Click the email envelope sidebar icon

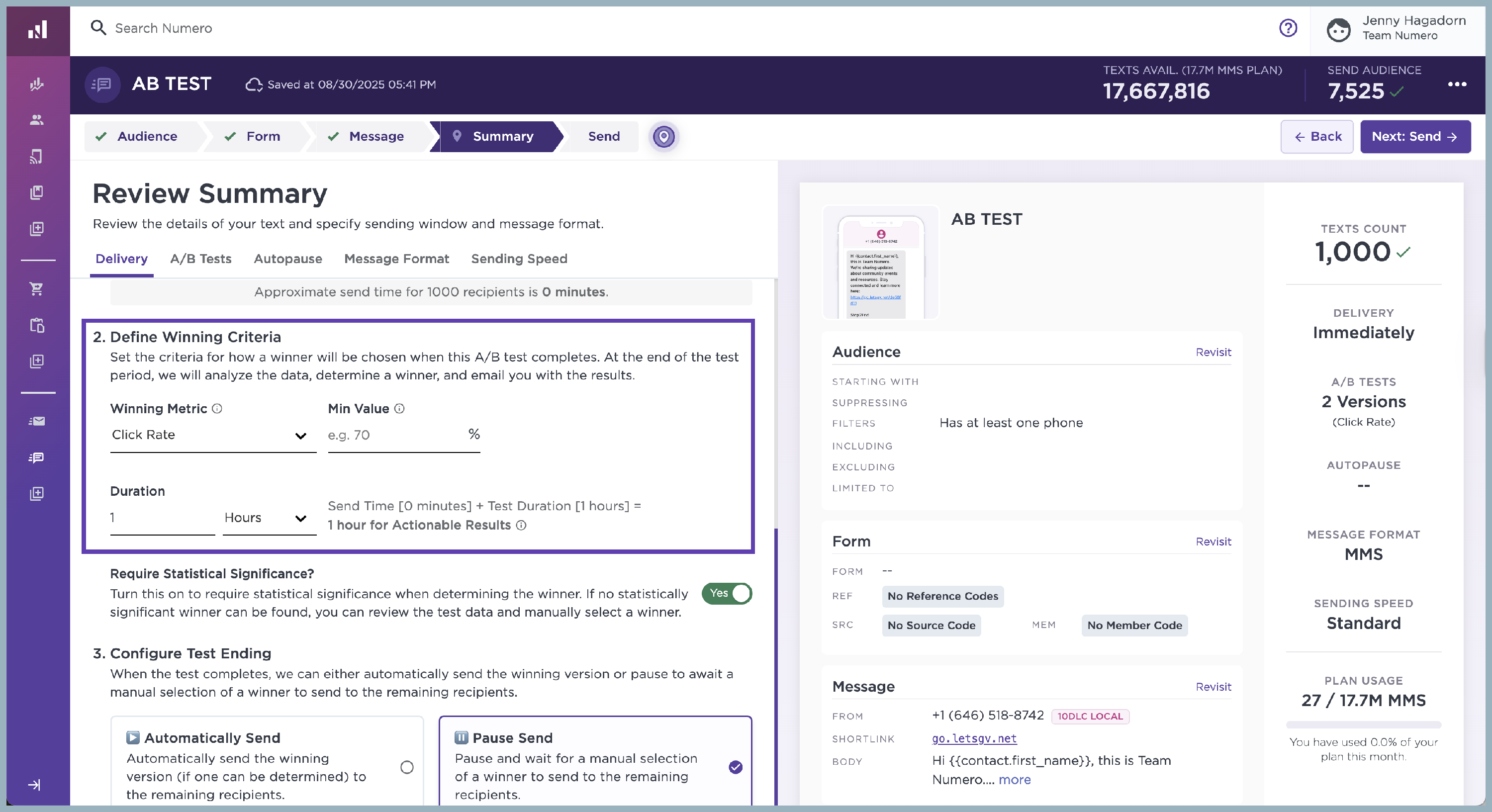[x=36, y=421]
